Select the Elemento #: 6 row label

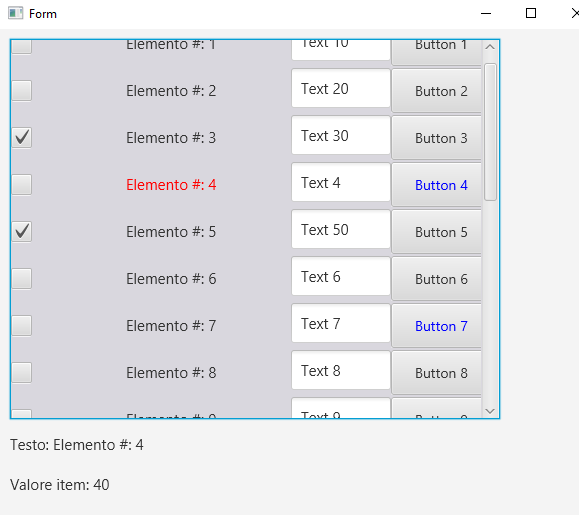pyautogui.click(x=171, y=279)
